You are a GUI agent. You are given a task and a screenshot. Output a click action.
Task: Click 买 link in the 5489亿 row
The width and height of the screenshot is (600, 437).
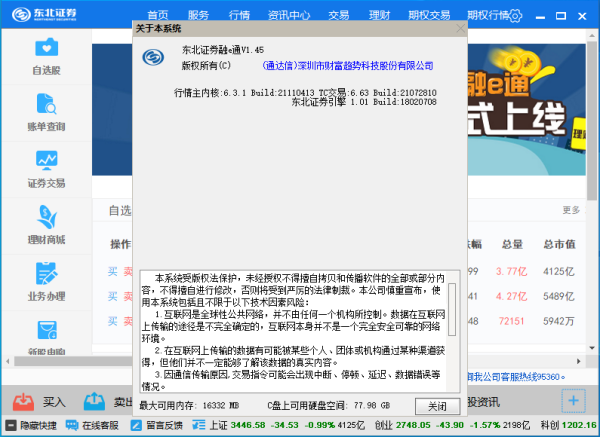pyautogui.click(x=112, y=296)
